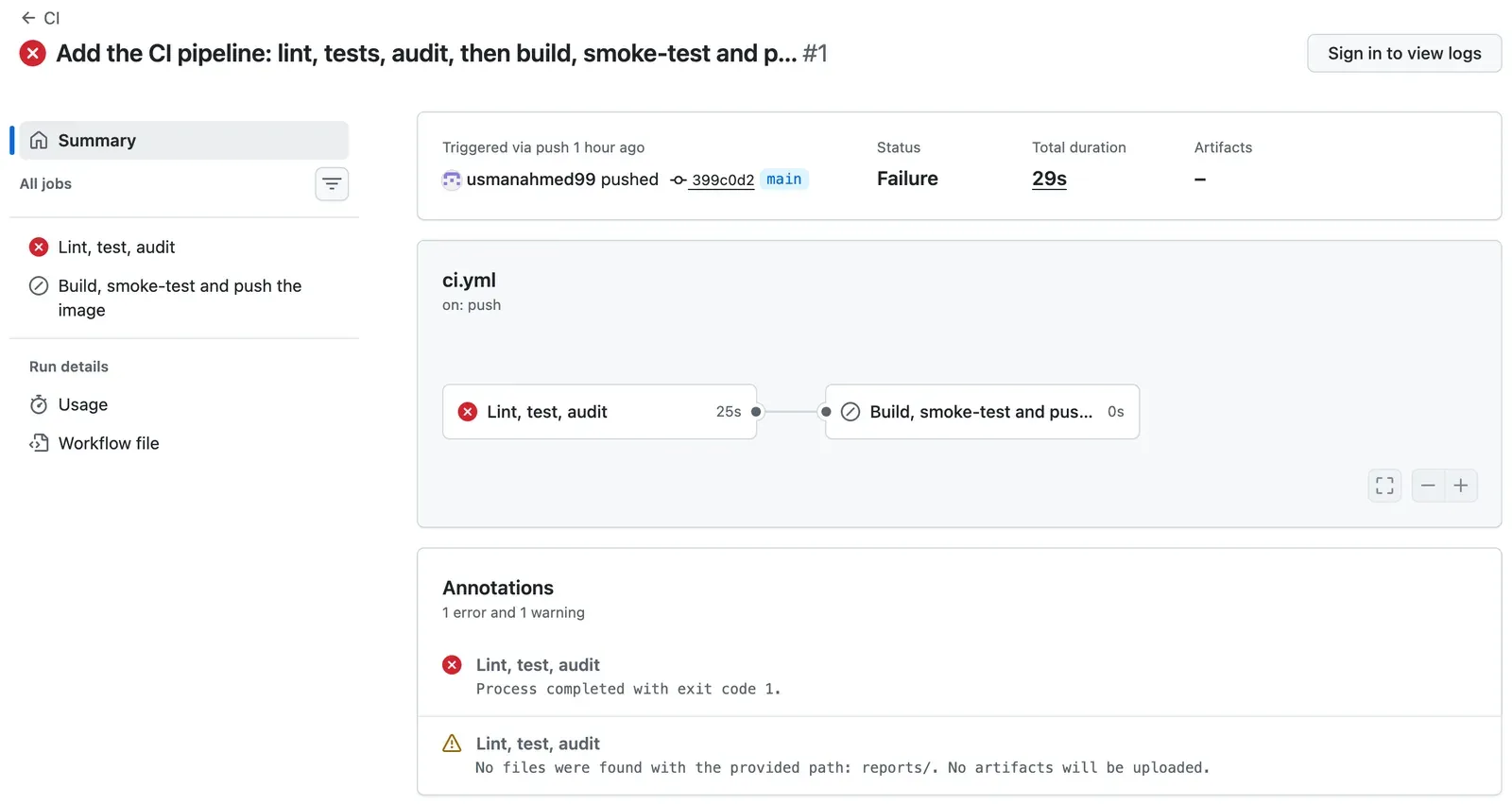1512x804 pixels.
Task: Zoom in the workflow graph
Action: point(1461,486)
